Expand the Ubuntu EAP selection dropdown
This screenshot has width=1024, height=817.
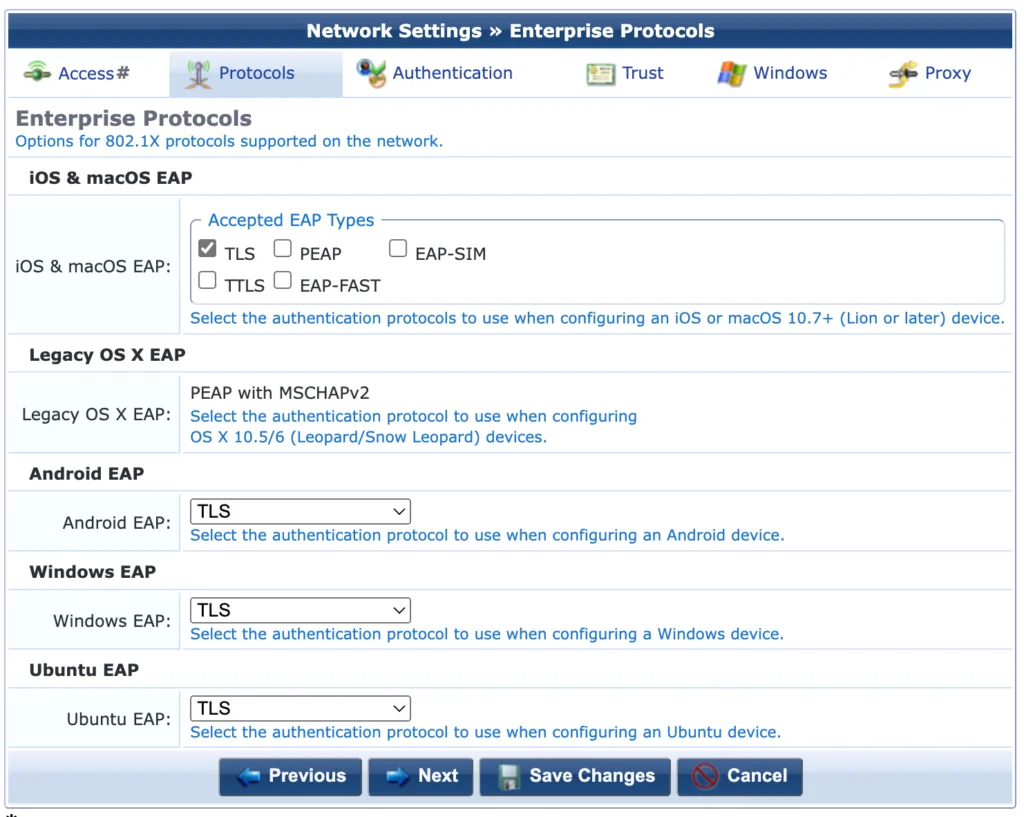coord(300,707)
